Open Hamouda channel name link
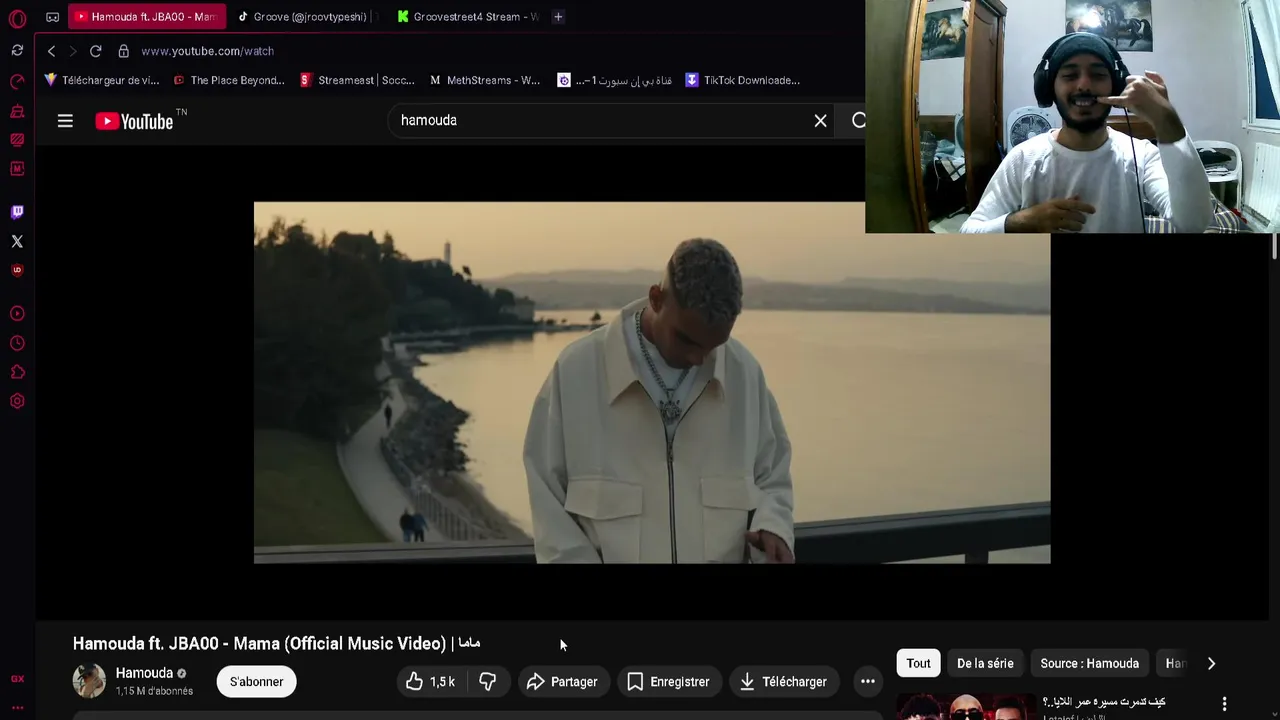This screenshot has height=720, width=1280. (144, 673)
